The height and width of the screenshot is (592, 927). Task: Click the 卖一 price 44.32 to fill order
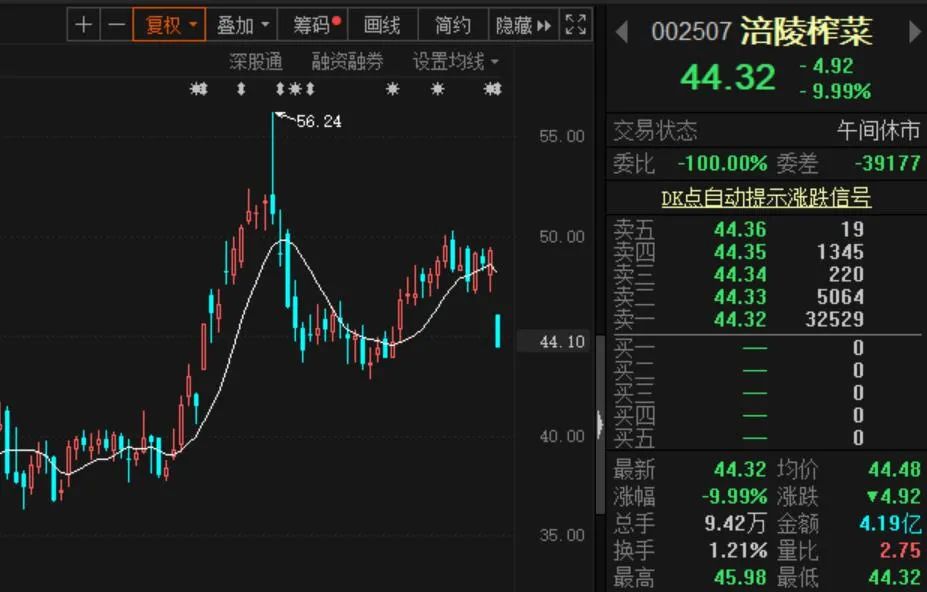[x=737, y=319]
